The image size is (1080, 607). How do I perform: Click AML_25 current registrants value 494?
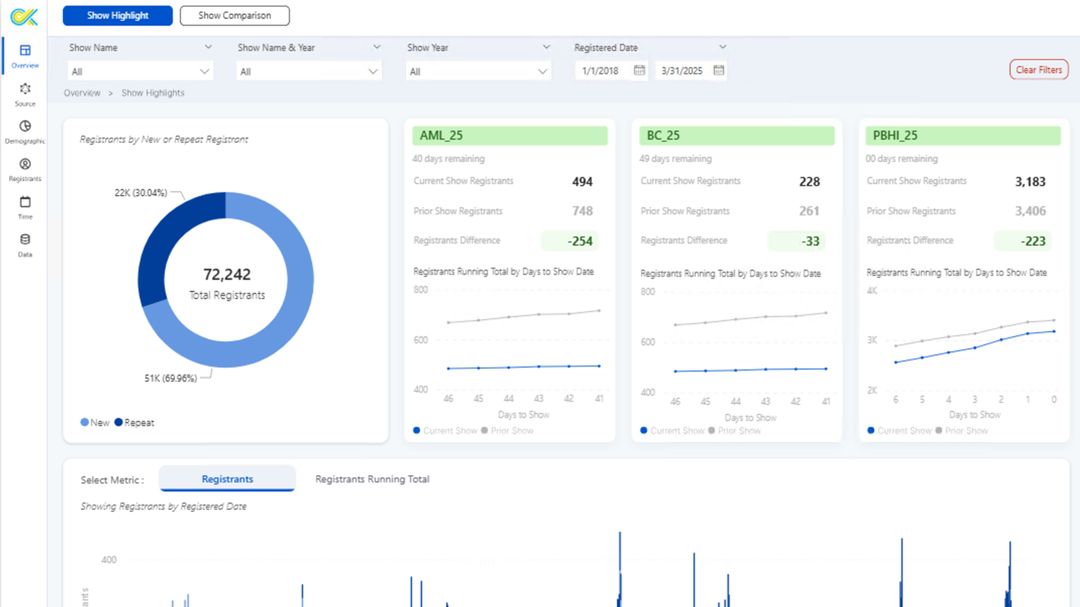pos(582,182)
